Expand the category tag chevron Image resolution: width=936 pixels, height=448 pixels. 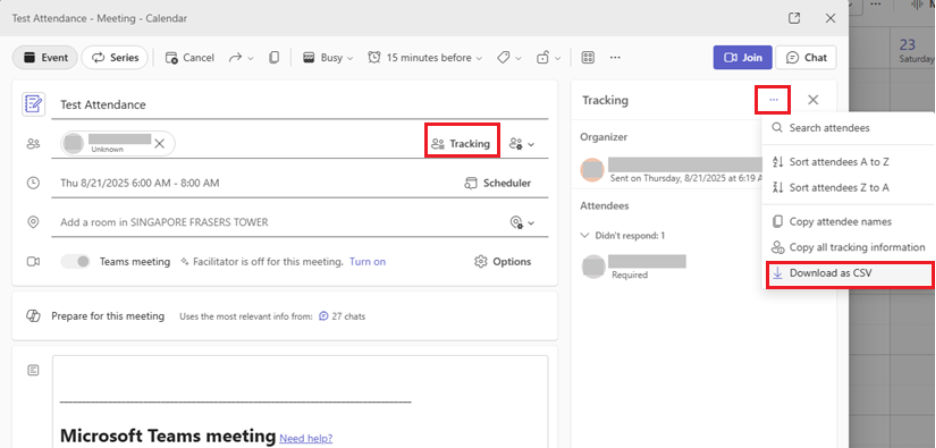(518, 59)
